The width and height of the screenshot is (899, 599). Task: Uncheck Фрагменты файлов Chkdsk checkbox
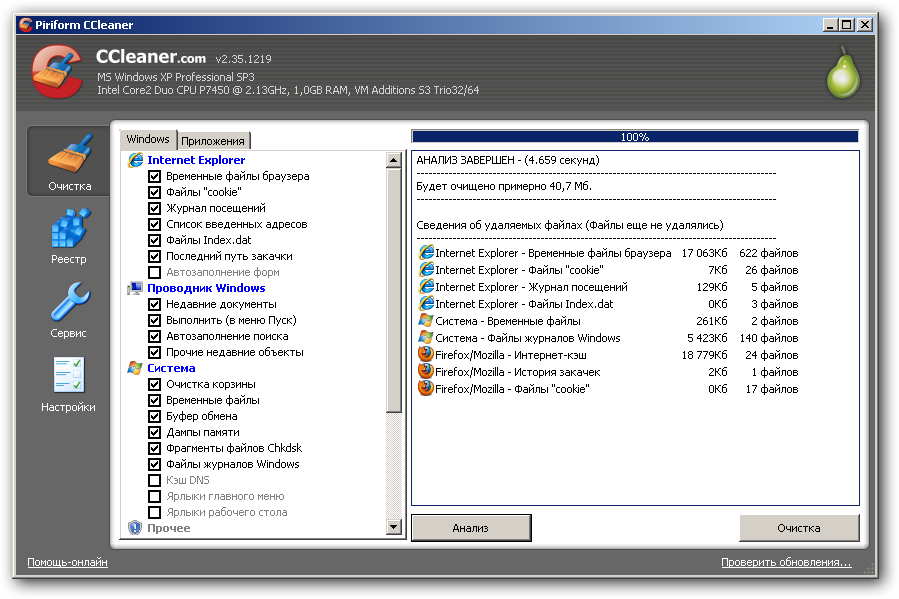[154, 448]
